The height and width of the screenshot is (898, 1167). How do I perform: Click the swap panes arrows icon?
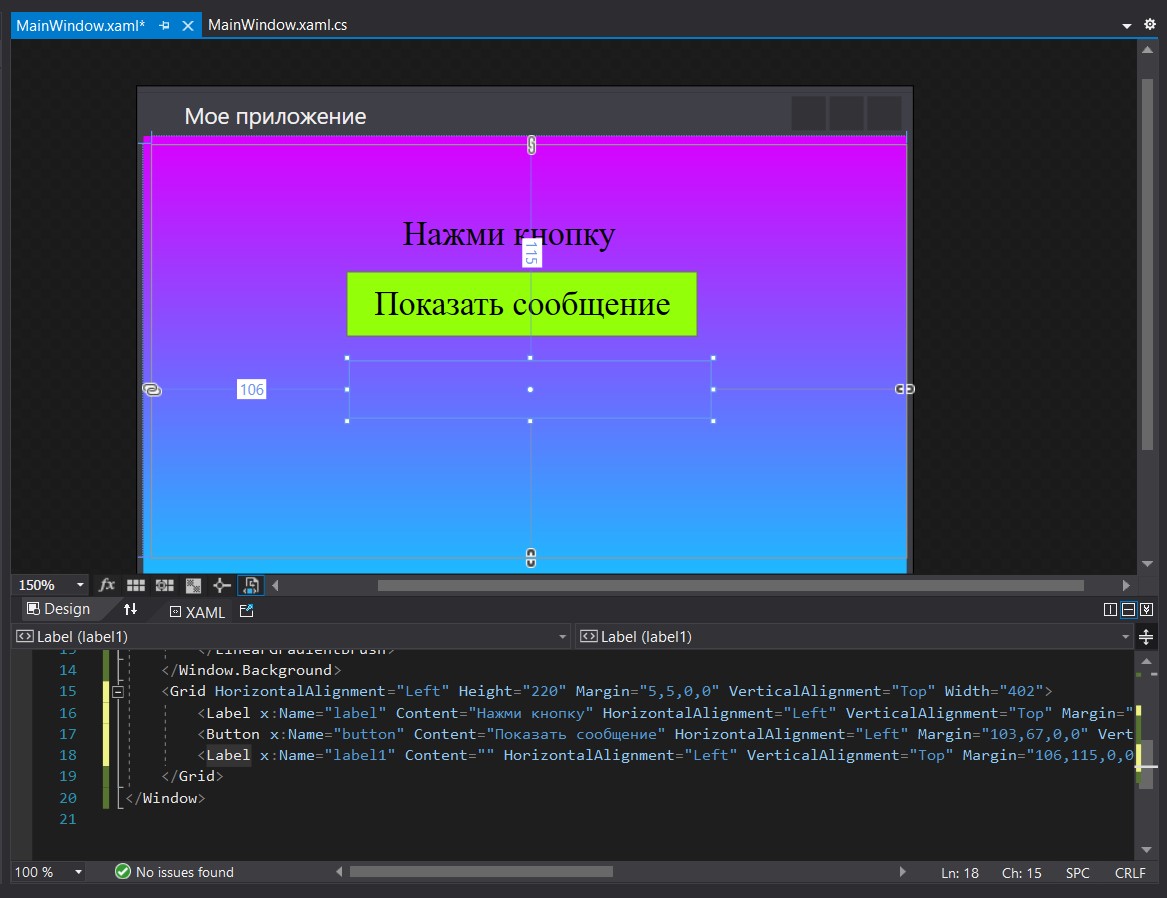point(130,609)
